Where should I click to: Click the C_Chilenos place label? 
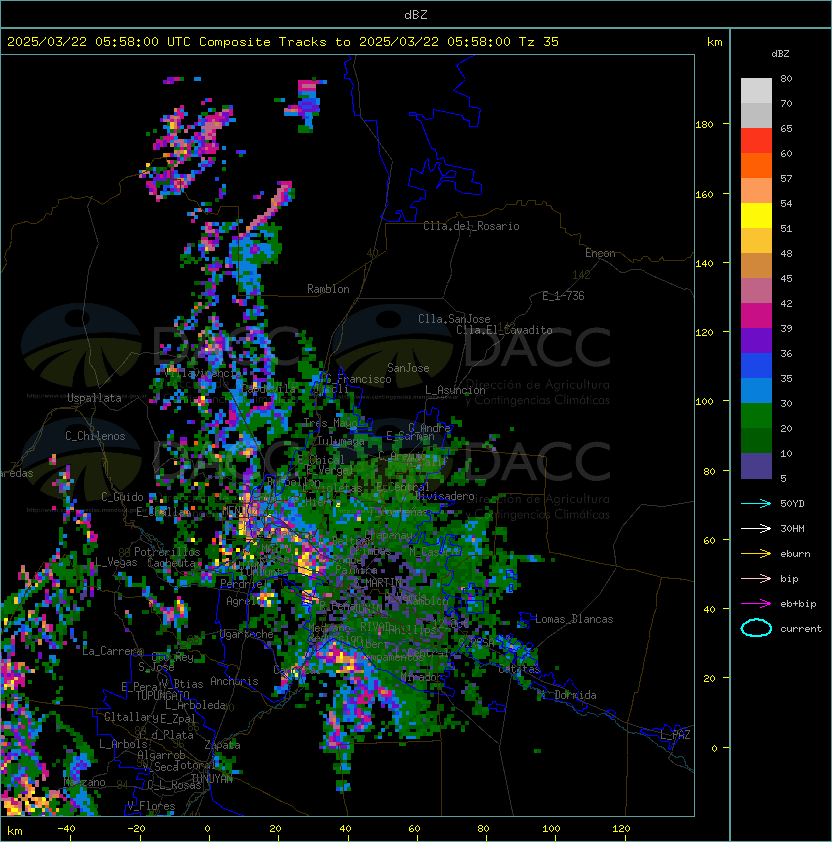point(95,436)
